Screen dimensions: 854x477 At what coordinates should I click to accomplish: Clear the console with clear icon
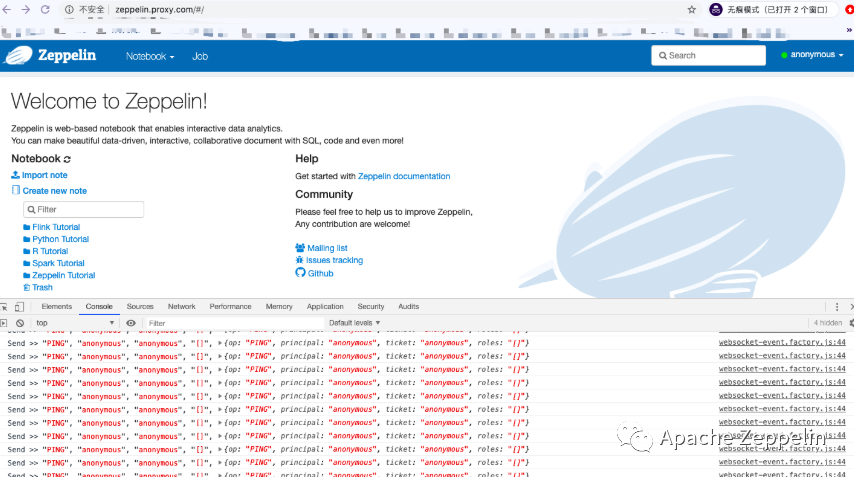pos(20,323)
